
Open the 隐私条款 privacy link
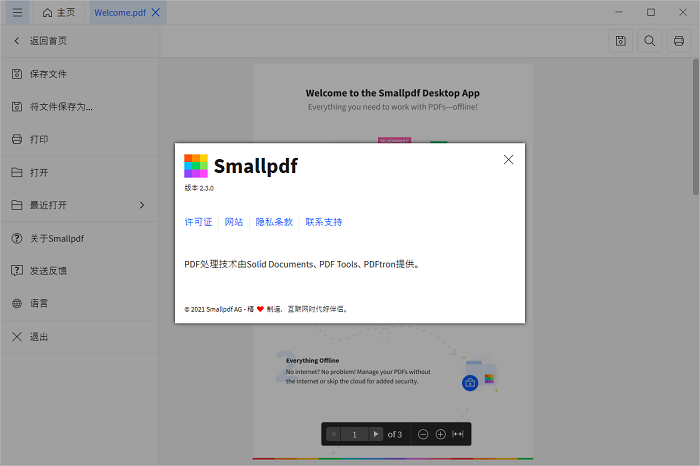pyautogui.click(x=274, y=222)
